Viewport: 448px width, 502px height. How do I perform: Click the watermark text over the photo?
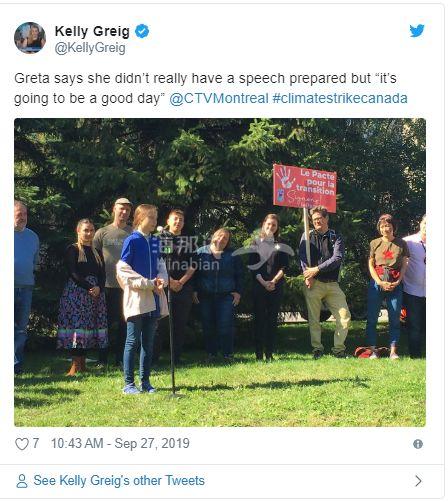click(188, 255)
